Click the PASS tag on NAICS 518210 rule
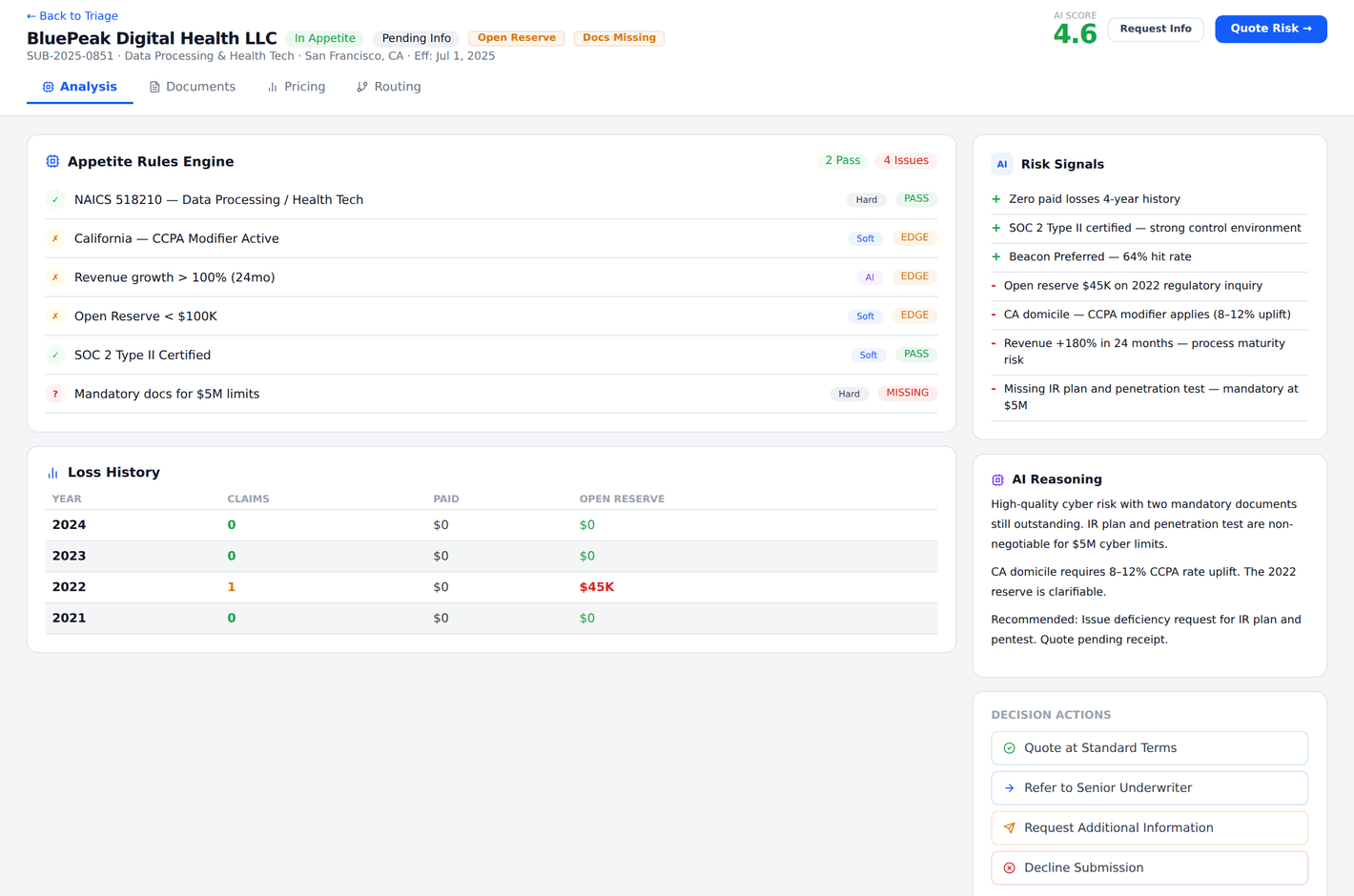 [916, 199]
